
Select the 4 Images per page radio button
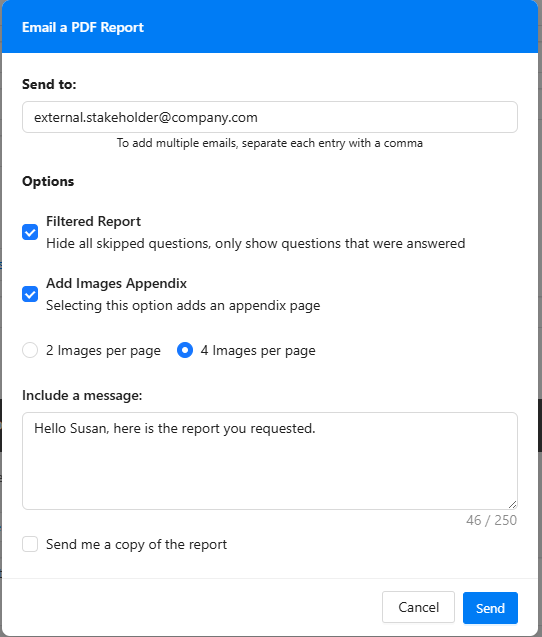(x=185, y=350)
